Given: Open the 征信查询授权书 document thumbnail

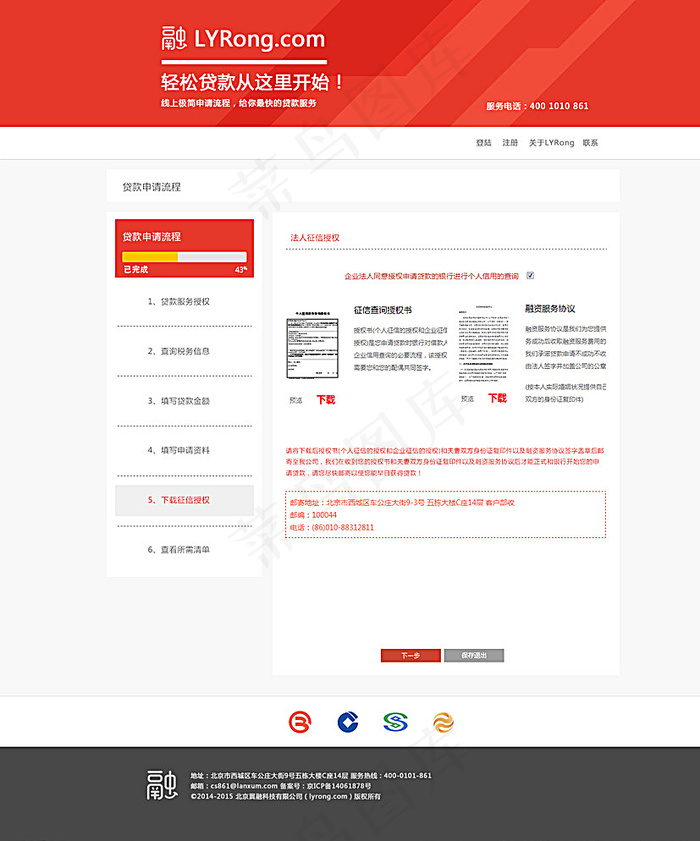Looking at the screenshot, I should [x=312, y=346].
